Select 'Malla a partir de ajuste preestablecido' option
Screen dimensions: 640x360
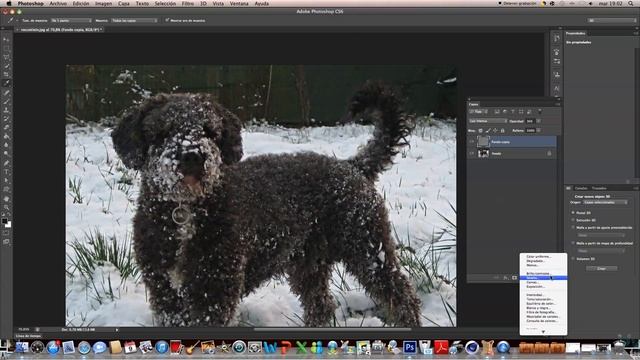[x=573, y=227]
